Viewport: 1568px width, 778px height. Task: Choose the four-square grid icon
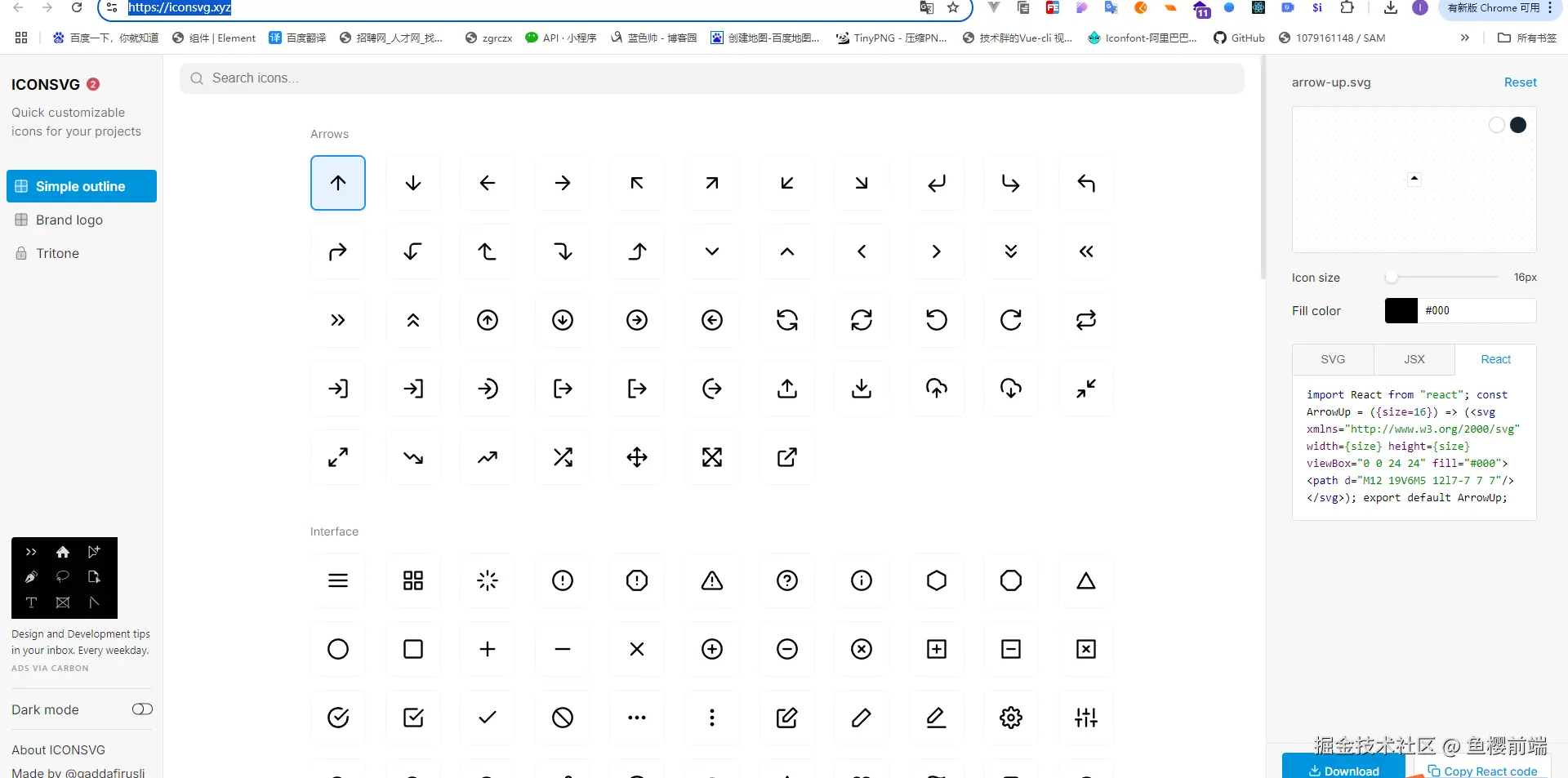[x=413, y=580]
